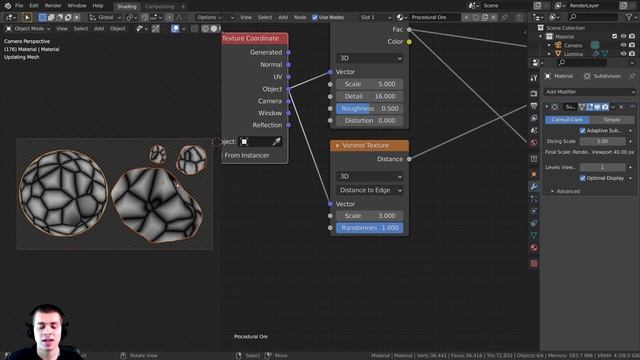Viewport: 640px width, 360px height.
Task: Choose the Extend selection mode icon
Action: [51, 18]
